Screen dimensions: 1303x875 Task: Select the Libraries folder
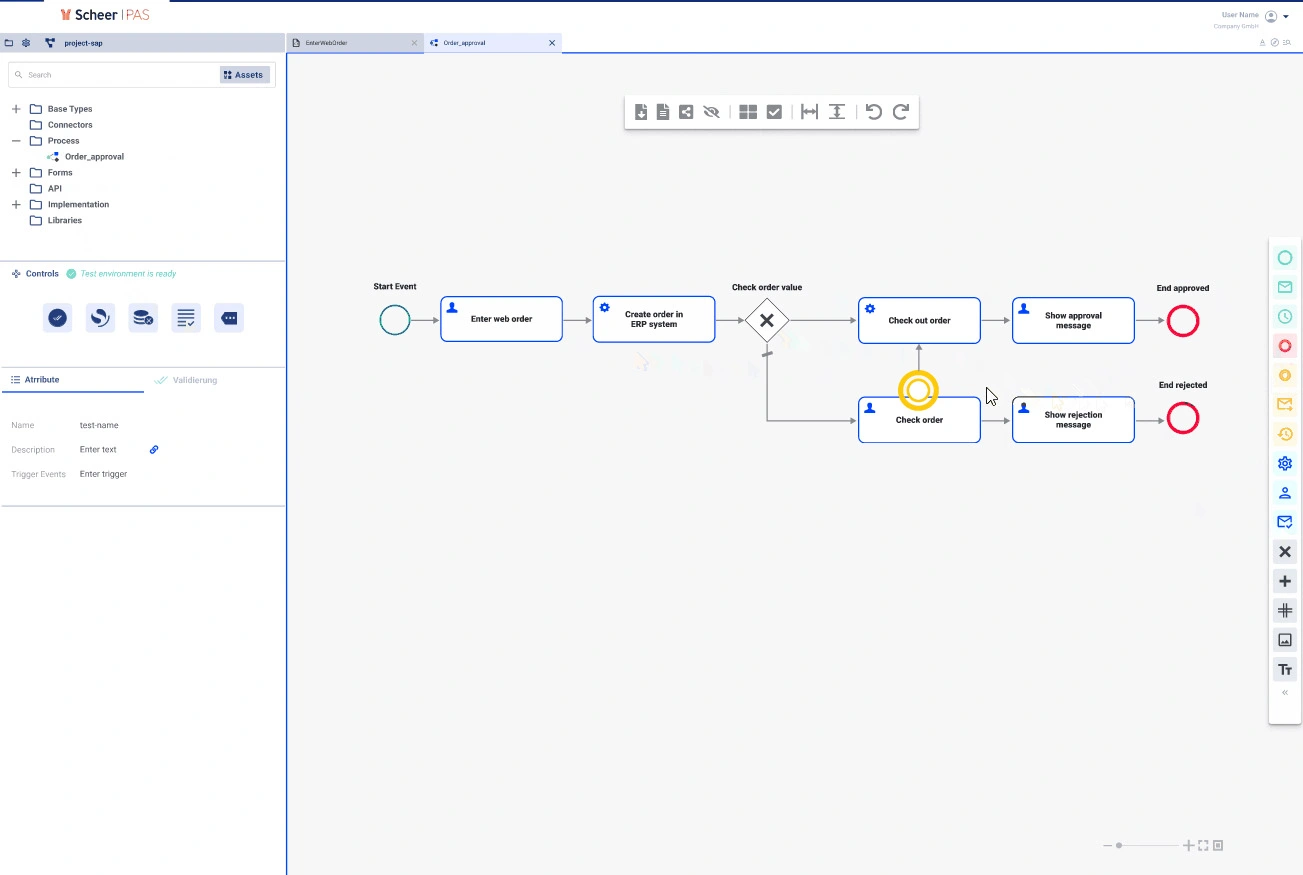click(65, 221)
